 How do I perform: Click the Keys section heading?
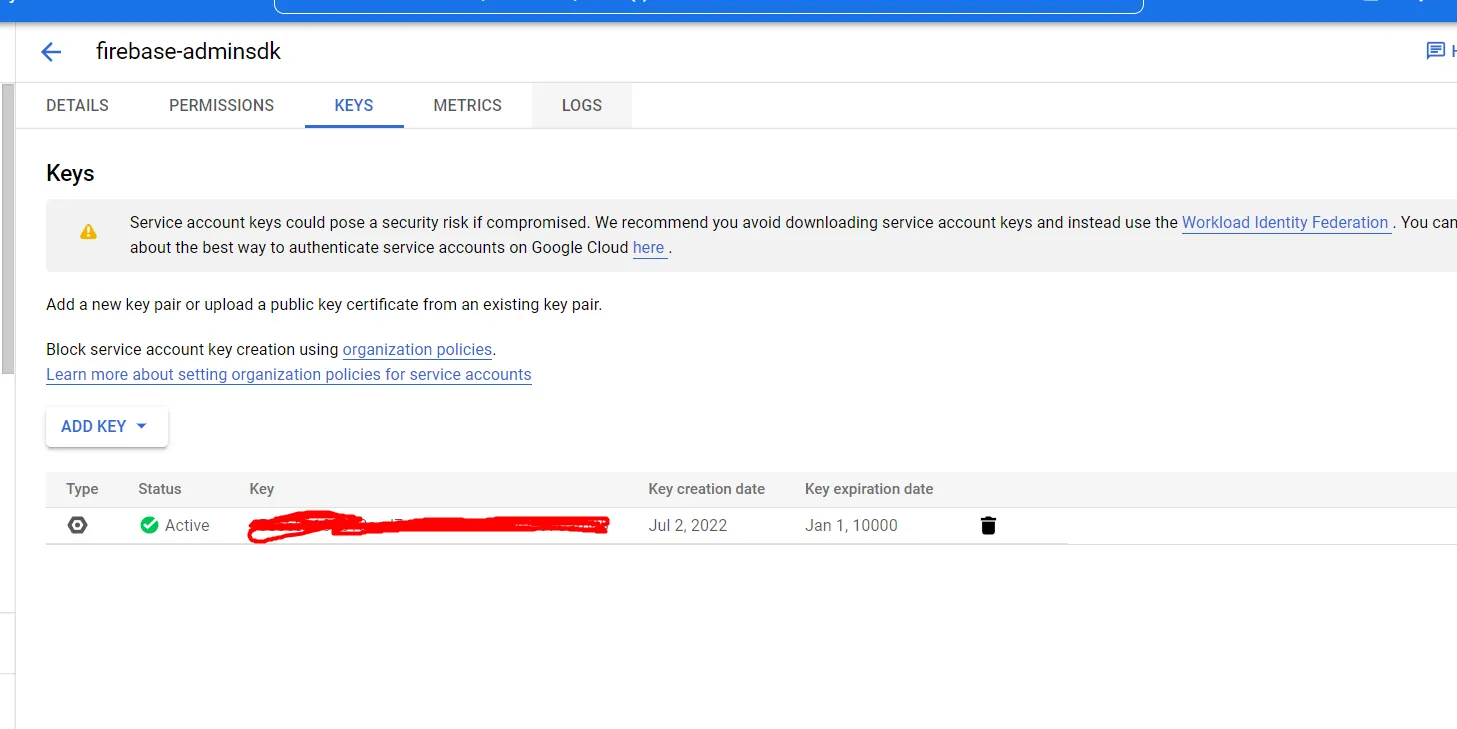[x=70, y=173]
